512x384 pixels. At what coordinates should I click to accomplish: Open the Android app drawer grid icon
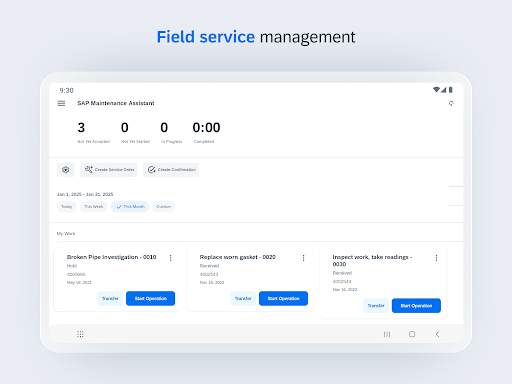(80, 334)
